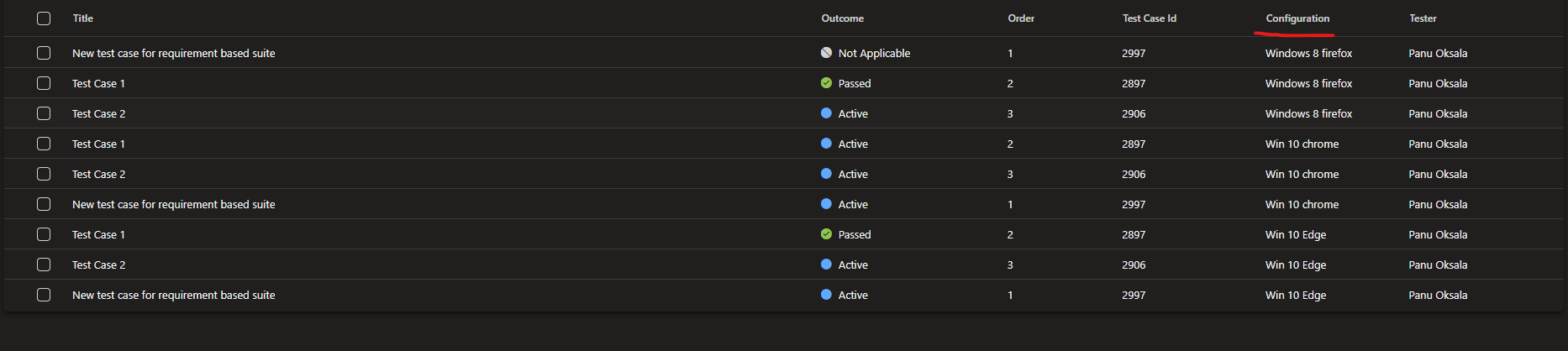Open 'New test case for requirement based suite' Win 10 Edge
The height and width of the screenshot is (351, 1568).
[x=174, y=295]
